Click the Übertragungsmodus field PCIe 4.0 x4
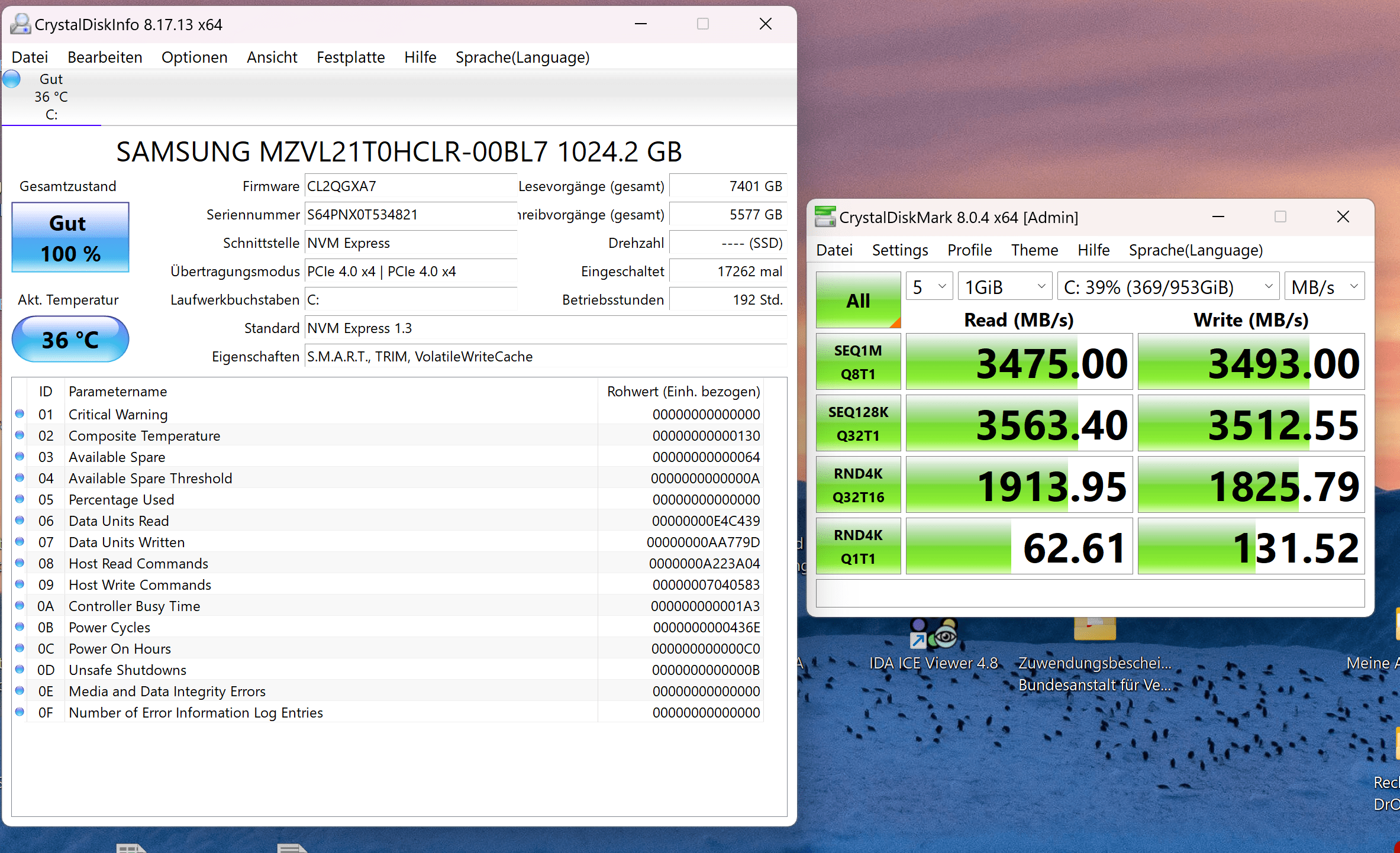The image size is (1400, 853). [411, 272]
